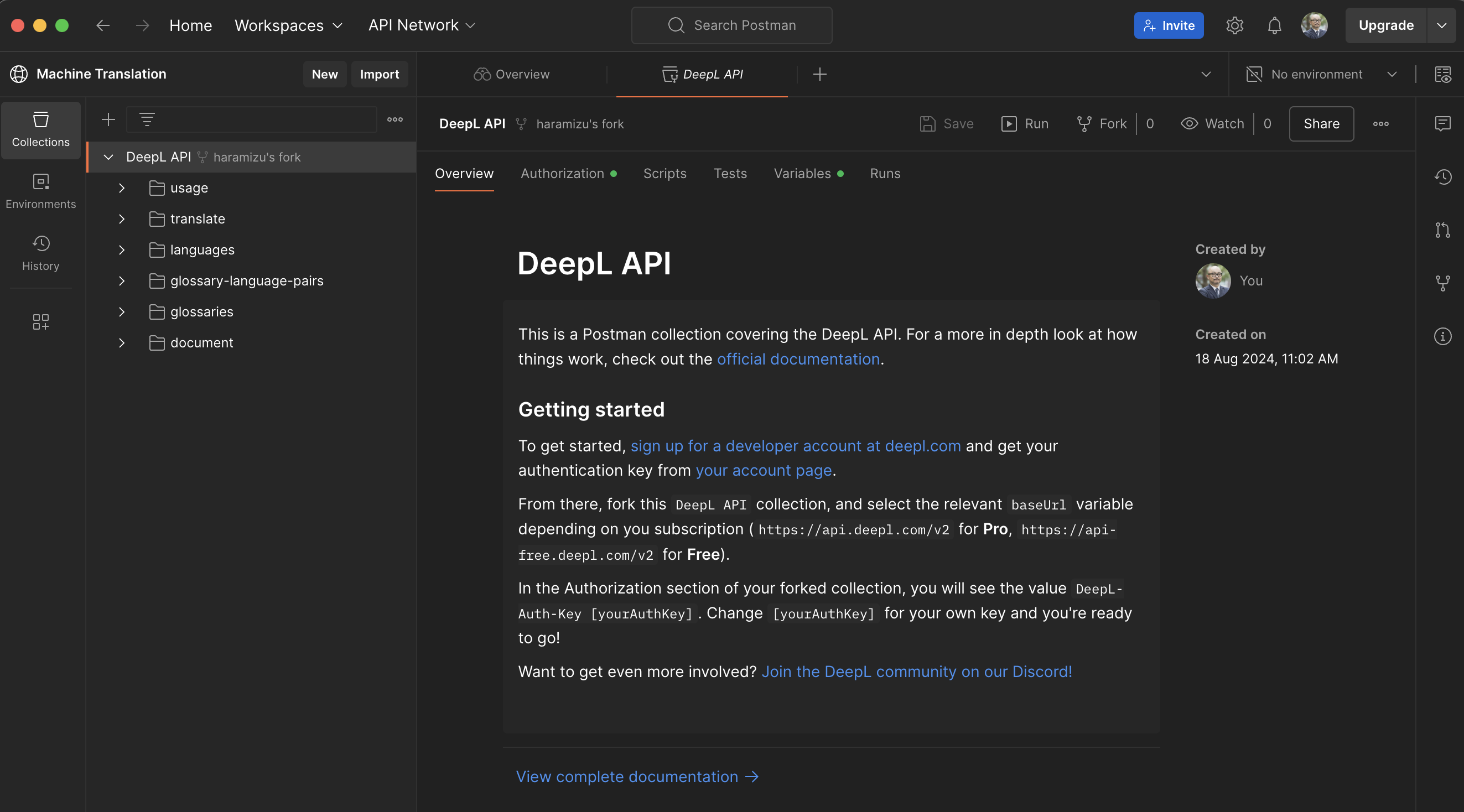Image resolution: width=1464 pixels, height=812 pixels.
Task: Click the Search Postman field
Action: (x=731, y=25)
